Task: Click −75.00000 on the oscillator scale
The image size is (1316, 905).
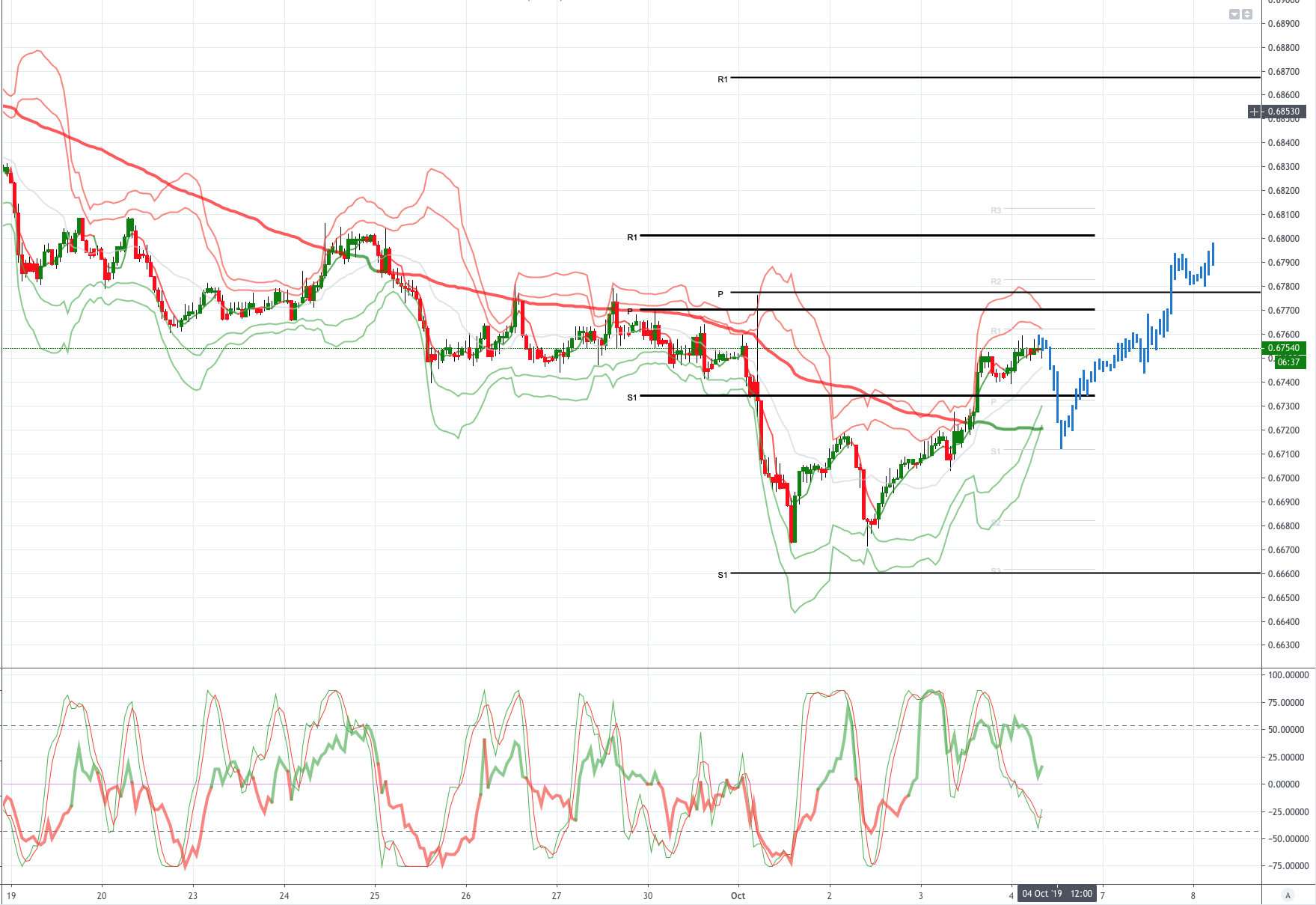Action: click(1288, 866)
